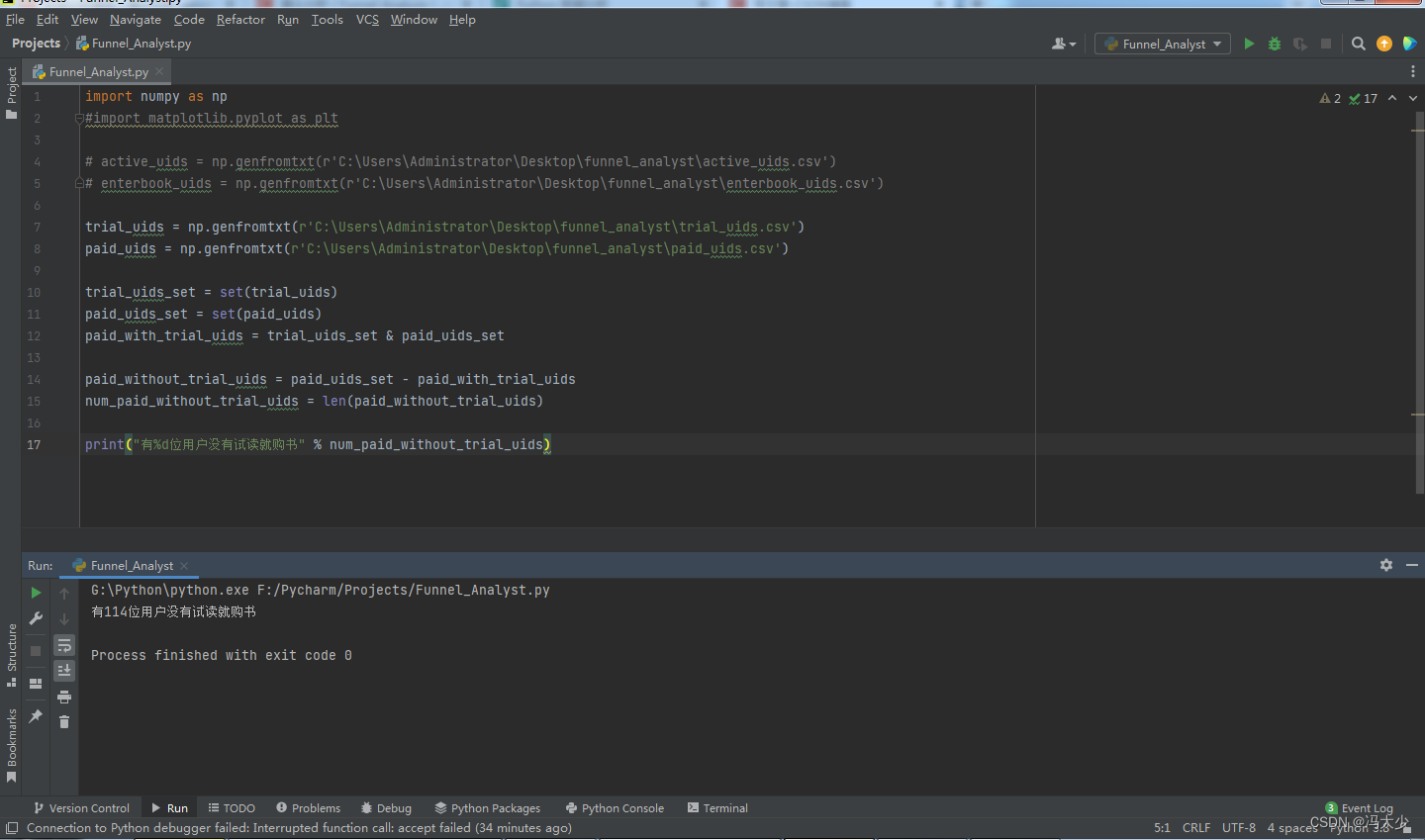The width and height of the screenshot is (1425, 840).
Task: Toggle the Bookmarks tool window sidebar button
Action: [x=11, y=746]
